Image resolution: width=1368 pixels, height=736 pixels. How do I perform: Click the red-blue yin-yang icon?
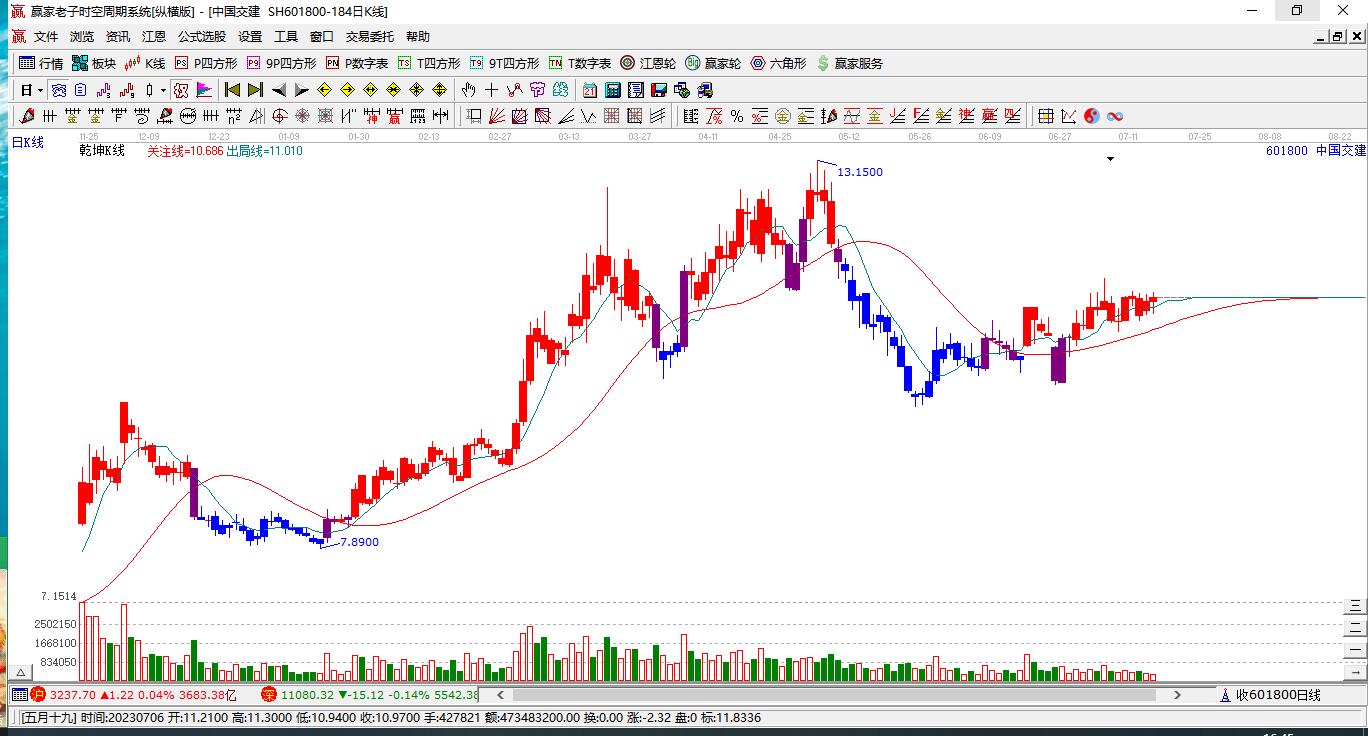point(1092,116)
